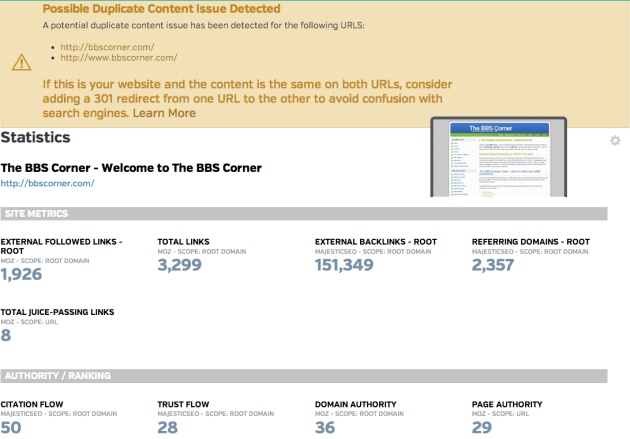This screenshot has width=630, height=439.
Task: Click the CITATION FLOW label
Action: 32,404
